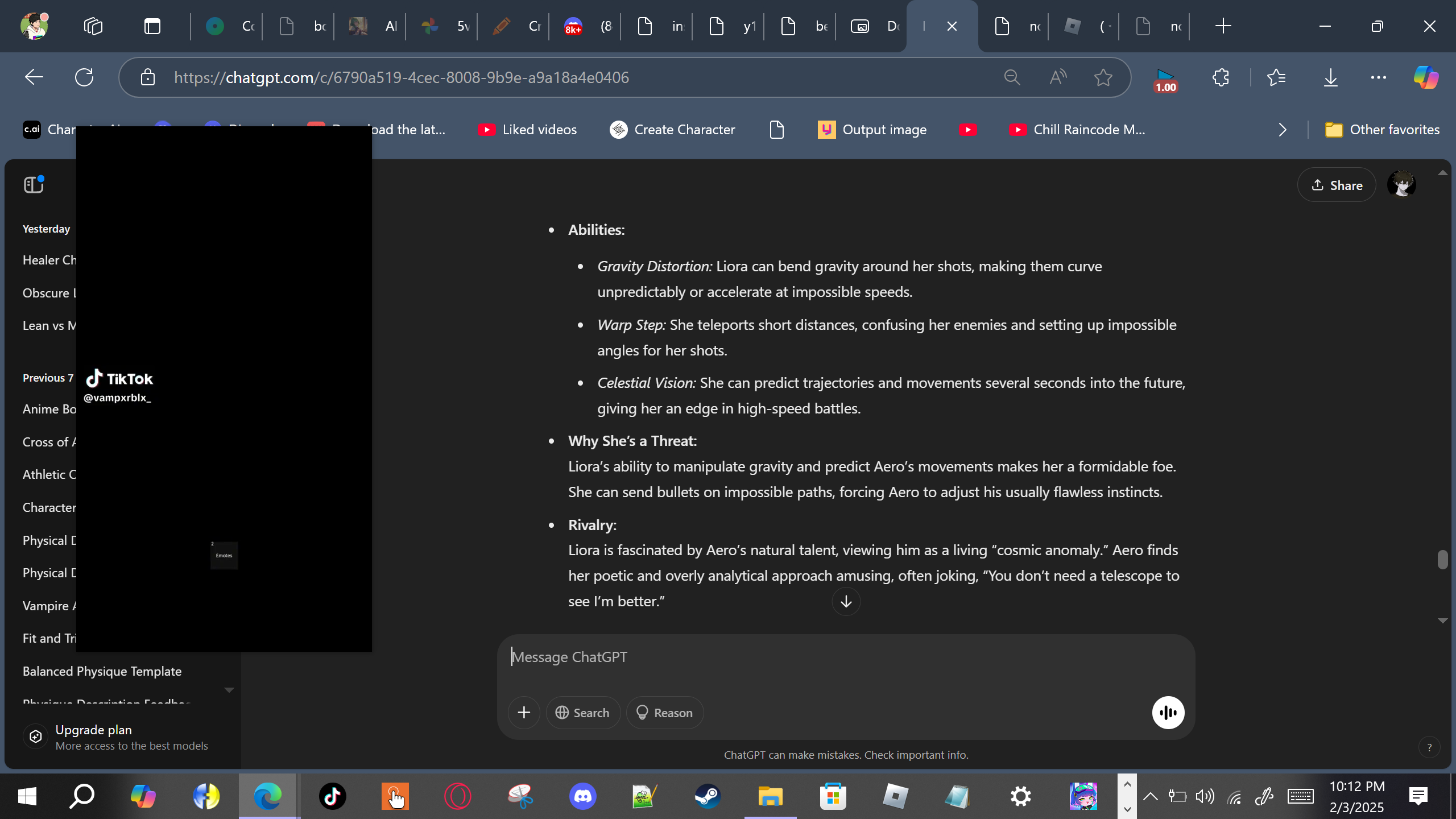Click the Upgrade plan option

(x=123, y=737)
